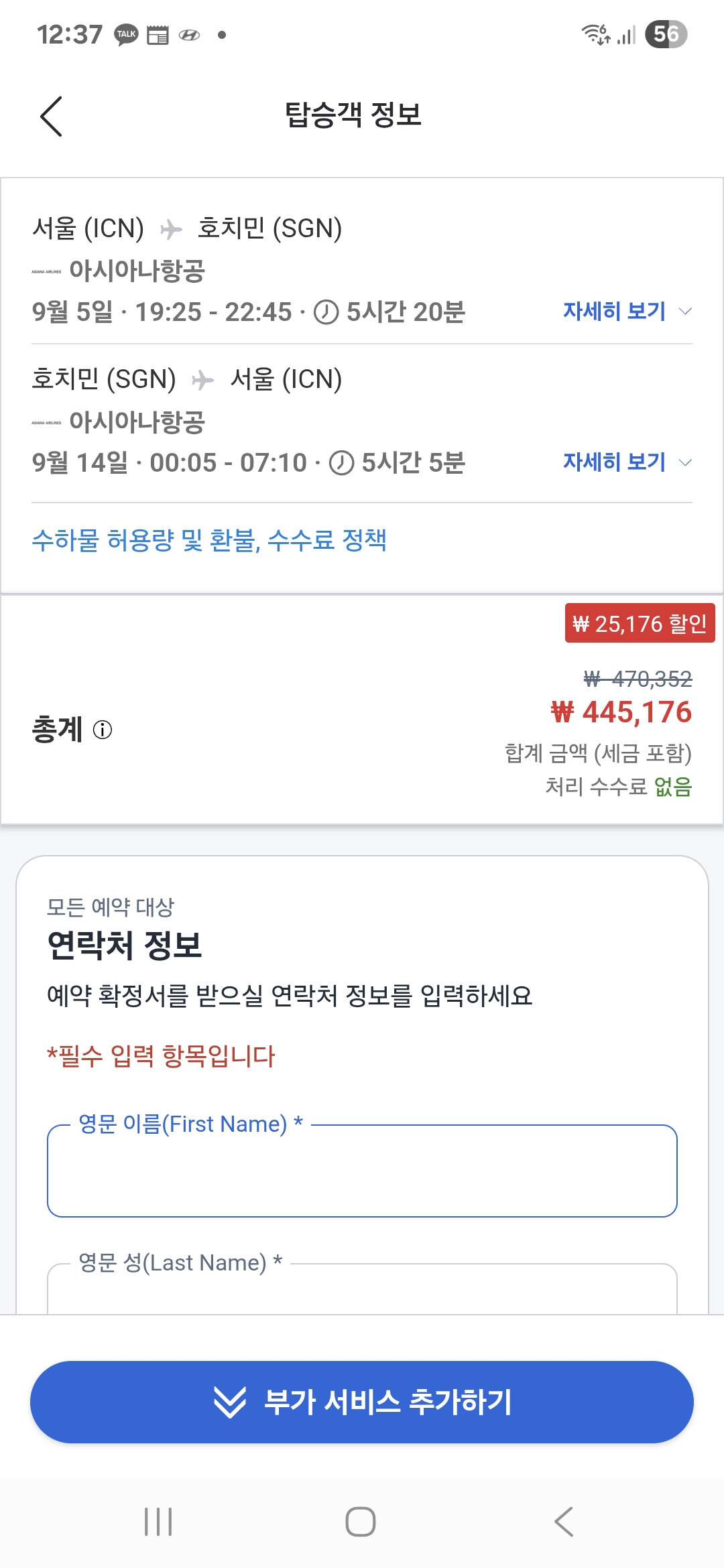This screenshot has width=724, height=1568.
Task: Tap the 부가 서비스 추가하기 button
Action: [362, 1402]
